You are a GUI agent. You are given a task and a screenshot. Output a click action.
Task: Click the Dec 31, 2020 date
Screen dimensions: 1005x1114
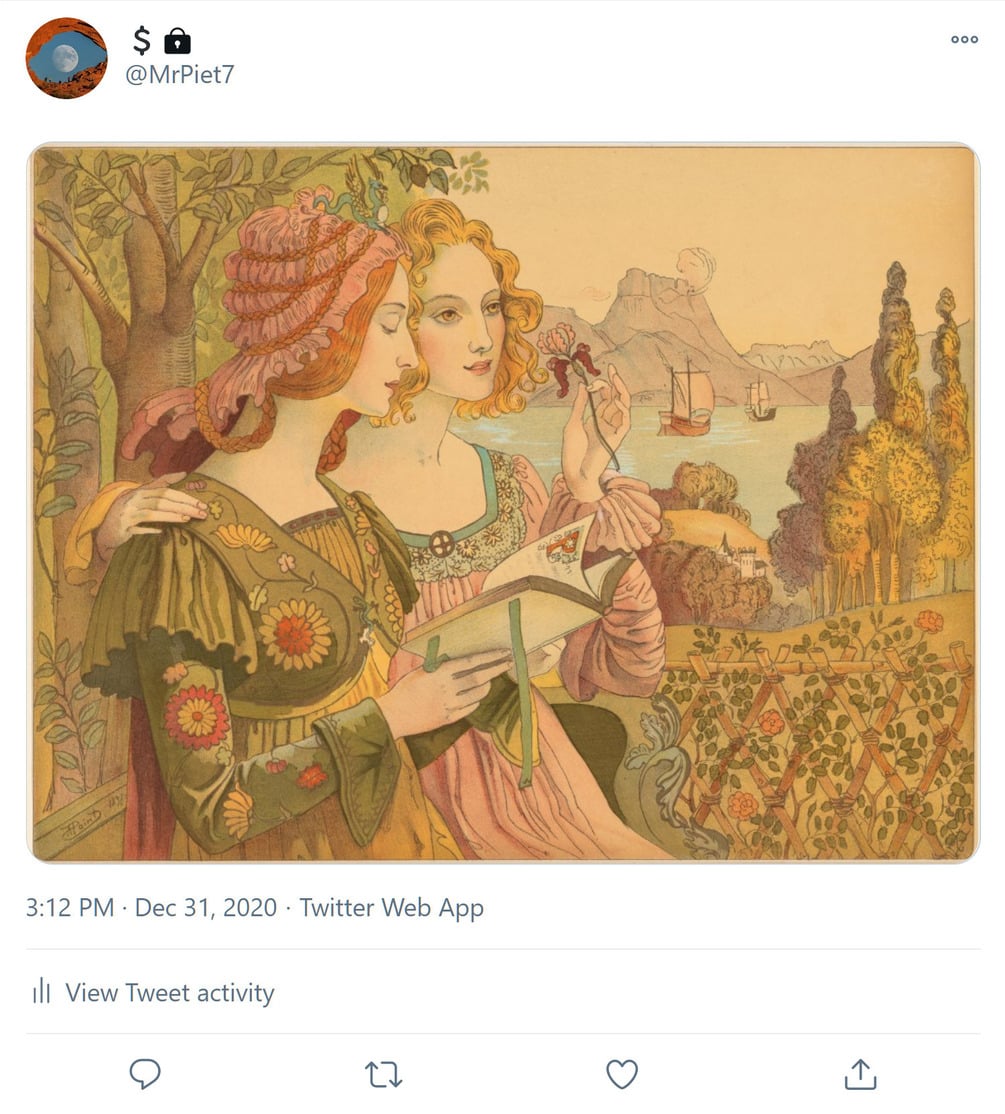pyautogui.click(x=205, y=908)
